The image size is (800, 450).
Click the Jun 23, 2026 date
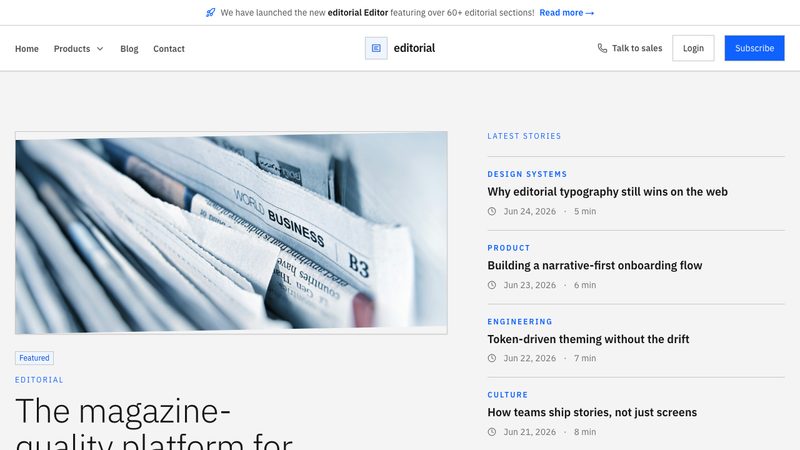(x=530, y=285)
